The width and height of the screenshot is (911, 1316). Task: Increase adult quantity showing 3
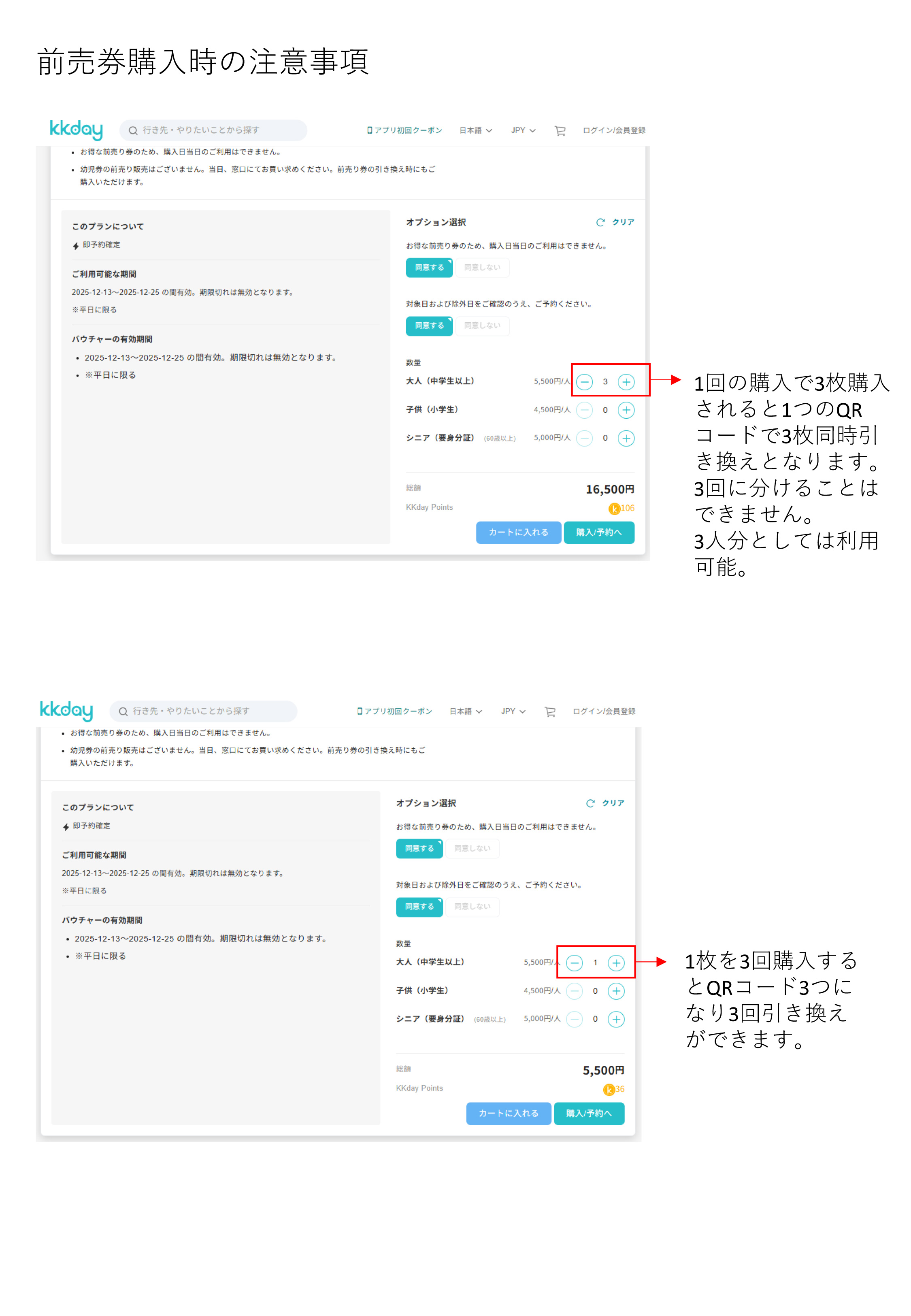(x=626, y=382)
